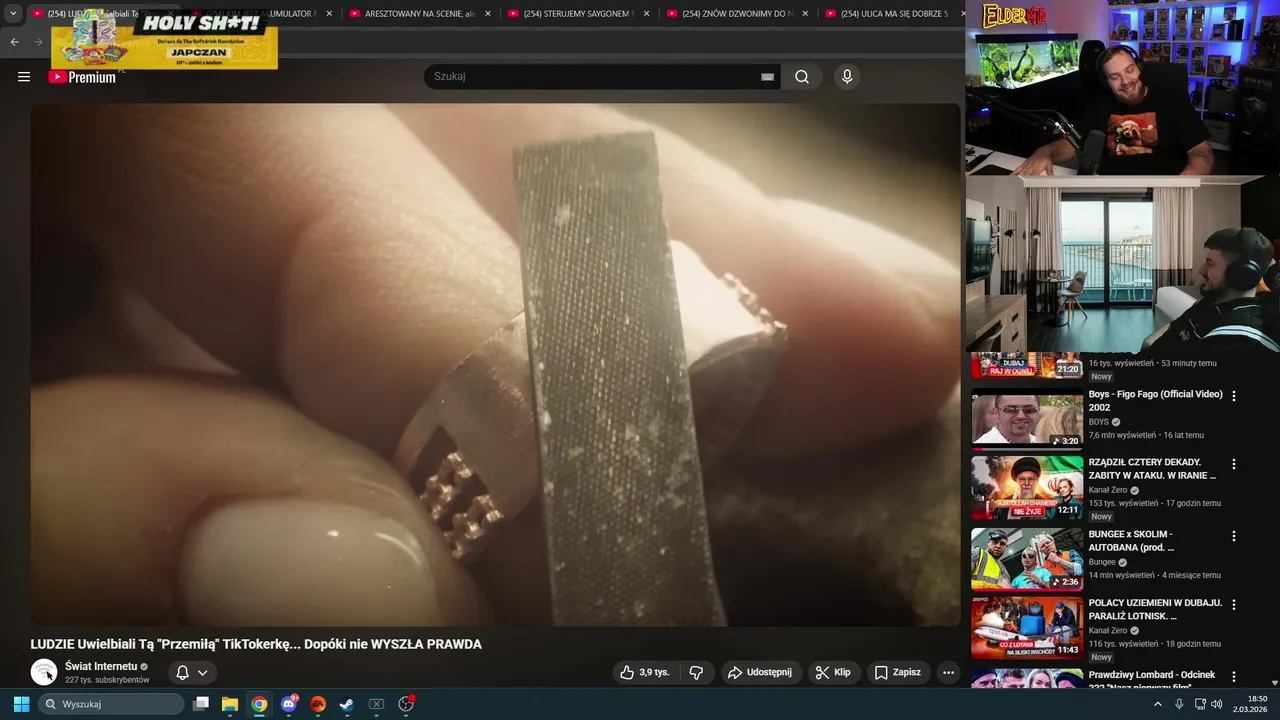Open options menu for Boys - Figo Fago
1280x720 pixels.
click(1234, 396)
